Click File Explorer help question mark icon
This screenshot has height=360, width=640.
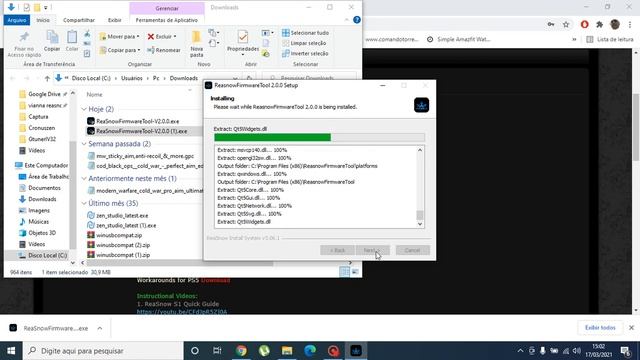click(357, 20)
